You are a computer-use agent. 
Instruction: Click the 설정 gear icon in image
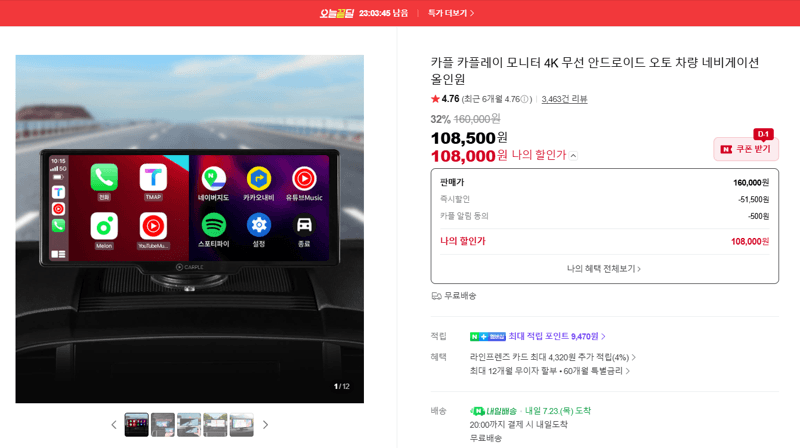[259, 225]
